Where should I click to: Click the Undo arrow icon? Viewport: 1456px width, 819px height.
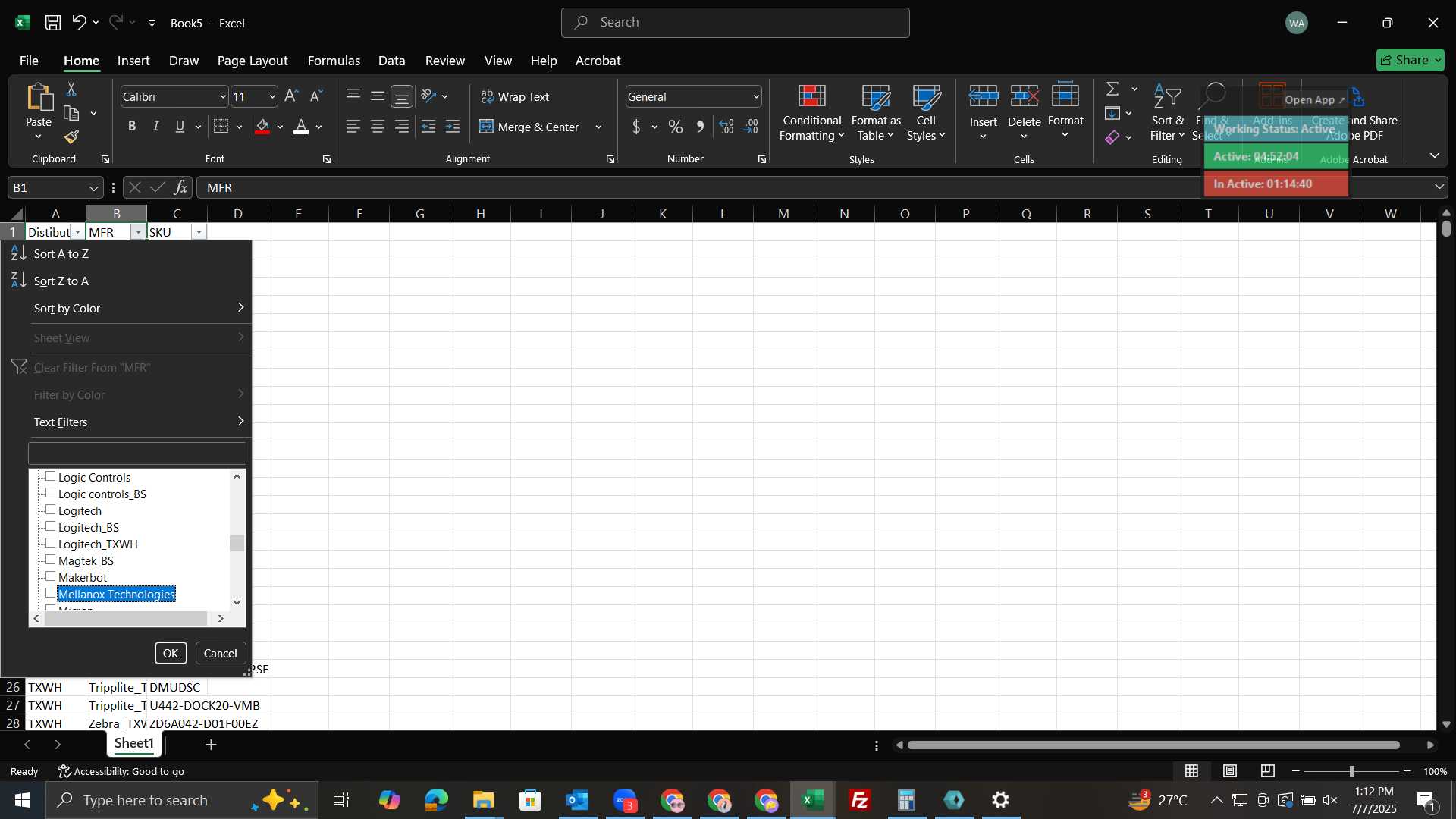pos(79,23)
